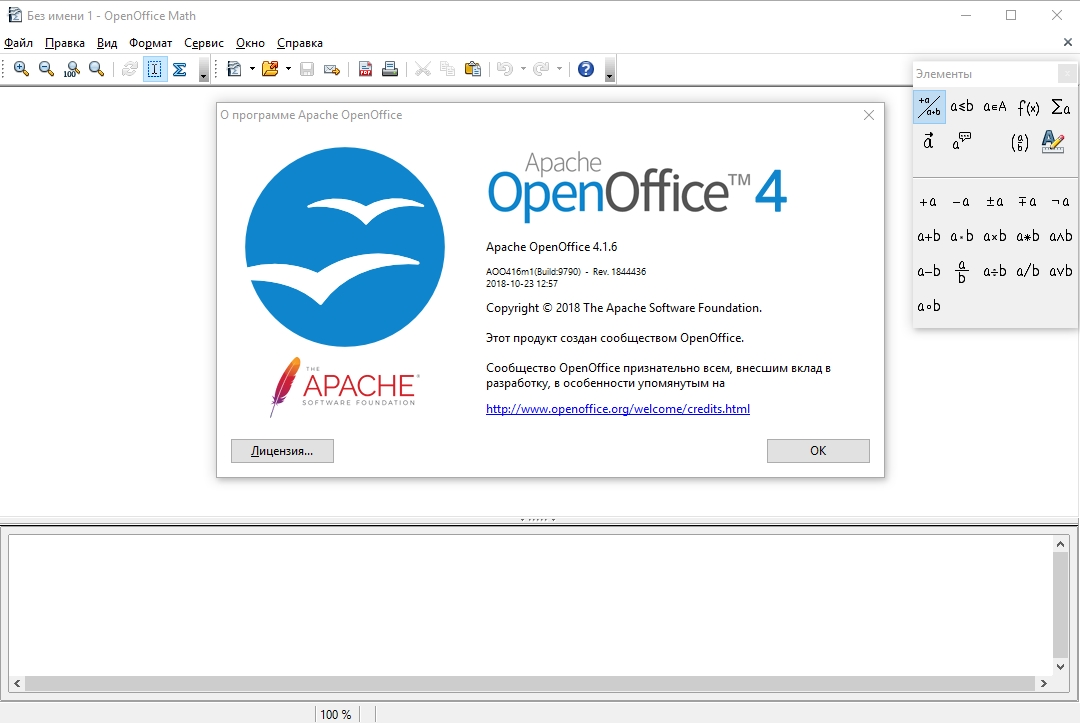
Task: Click the Cut scissors icon
Action: [423, 69]
